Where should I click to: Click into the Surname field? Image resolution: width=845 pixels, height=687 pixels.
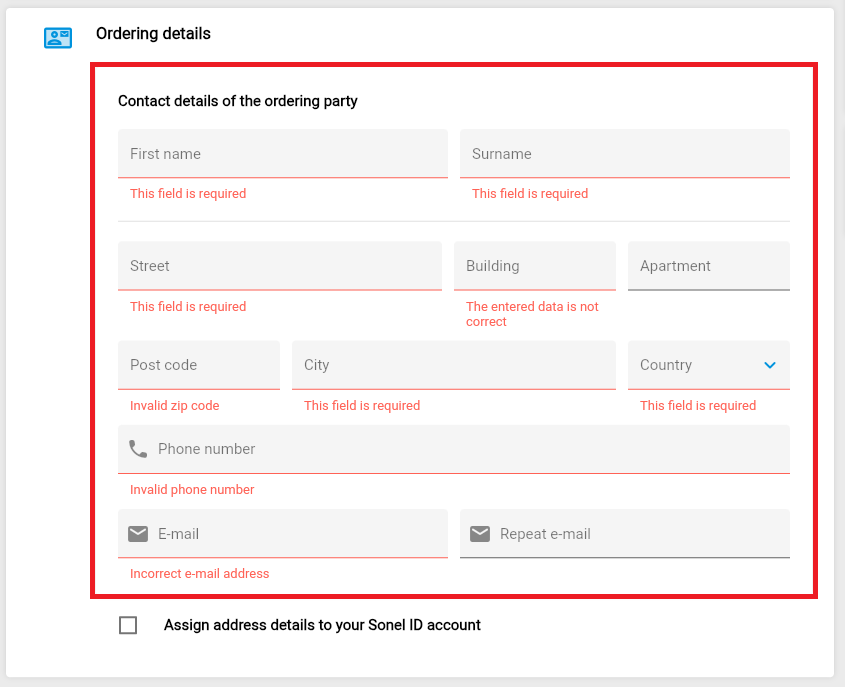624,154
